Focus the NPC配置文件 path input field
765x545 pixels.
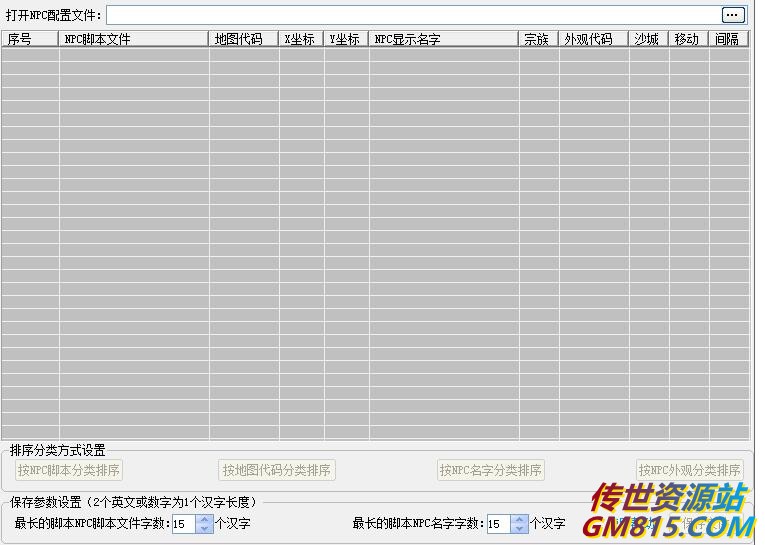tap(414, 15)
